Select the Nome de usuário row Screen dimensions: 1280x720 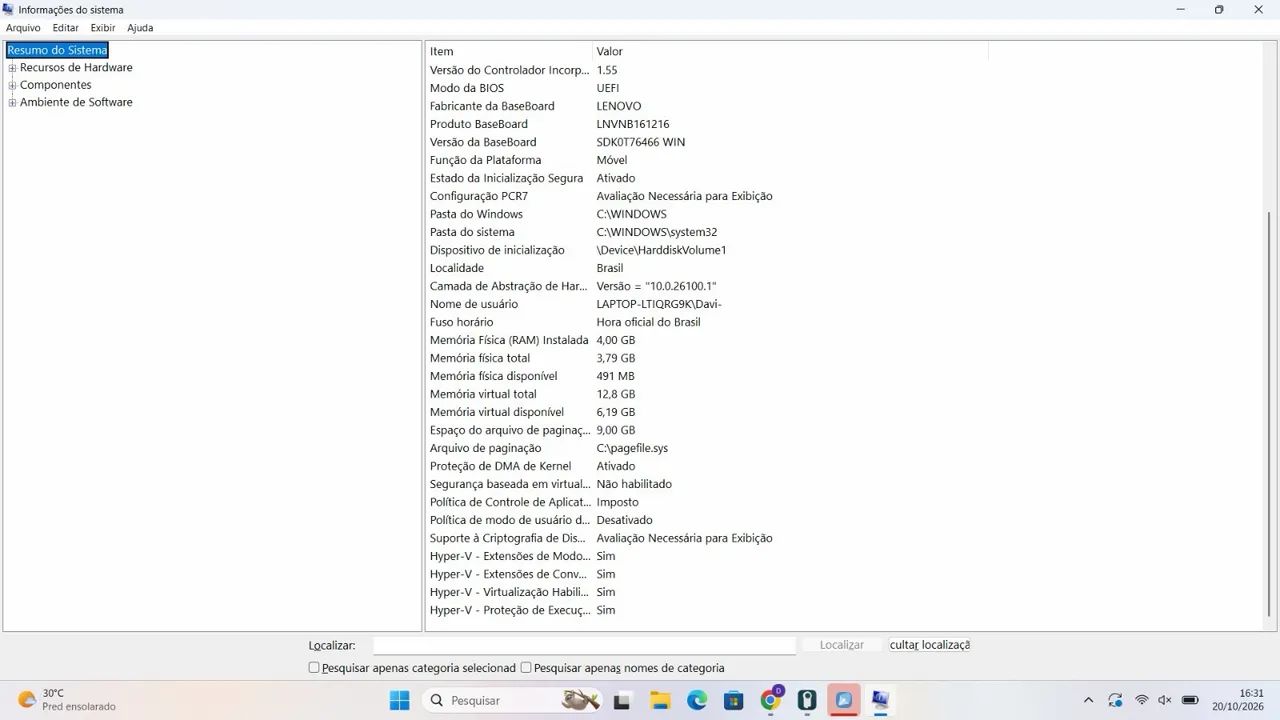(x=708, y=304)
